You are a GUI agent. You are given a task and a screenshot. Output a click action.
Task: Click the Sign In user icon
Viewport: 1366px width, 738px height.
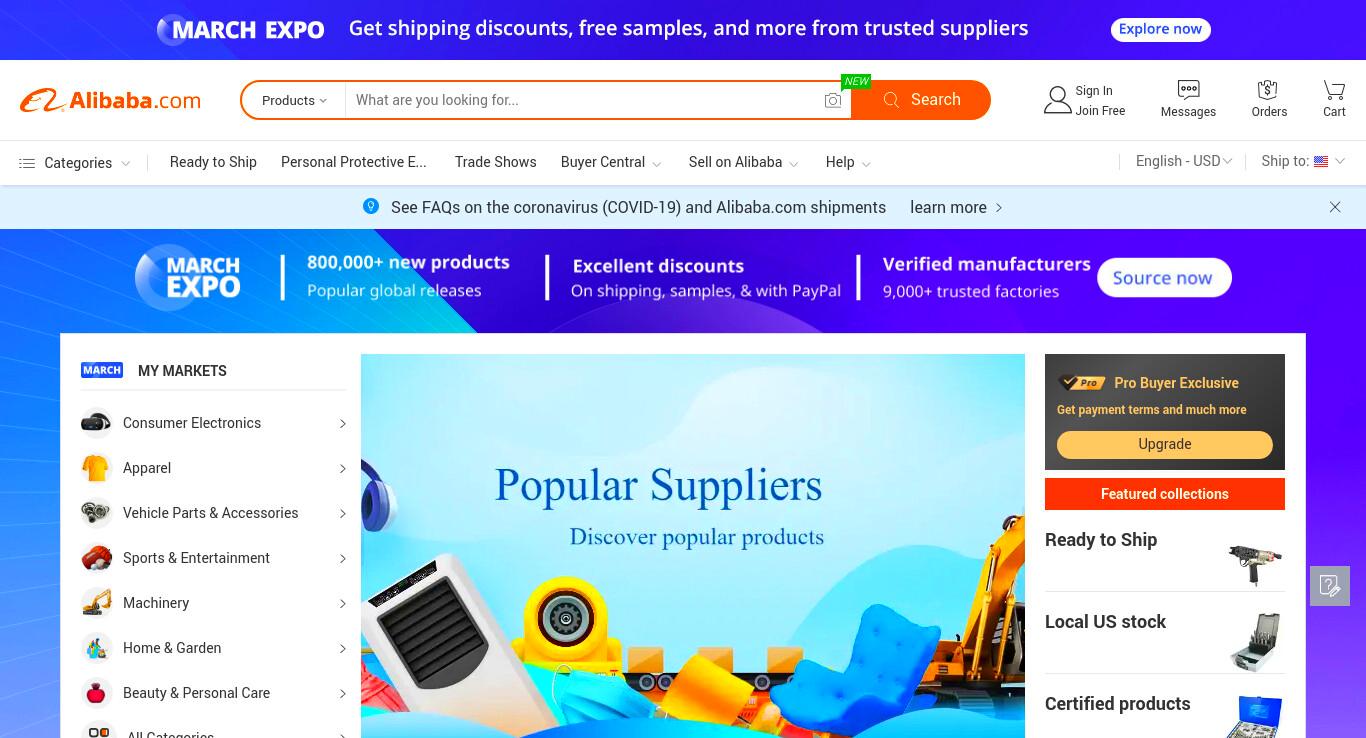pyautogui.click(x=1057, y=100)
